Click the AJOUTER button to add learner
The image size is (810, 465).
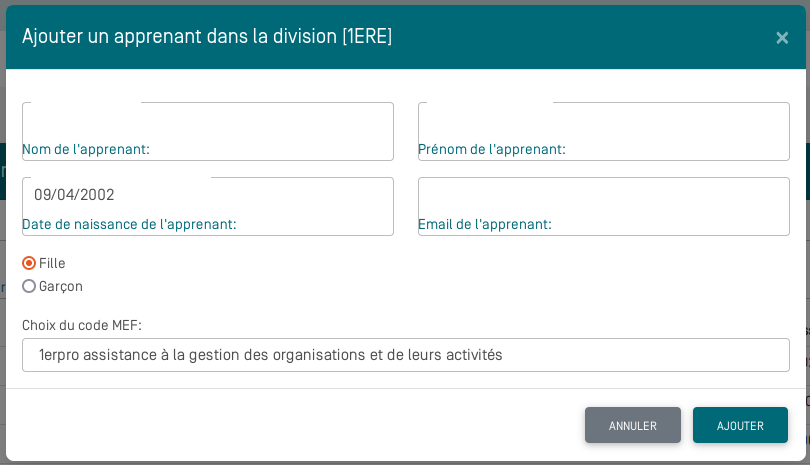click(x=740, y=425)
